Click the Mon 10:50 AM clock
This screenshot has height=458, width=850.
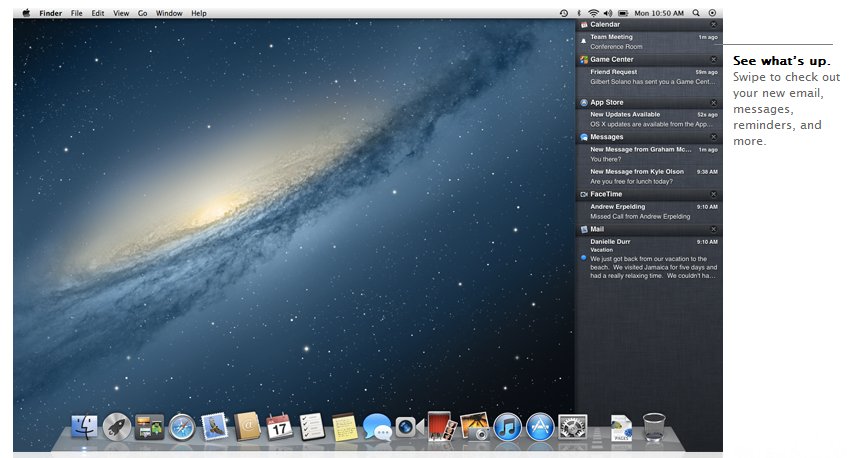659,13
